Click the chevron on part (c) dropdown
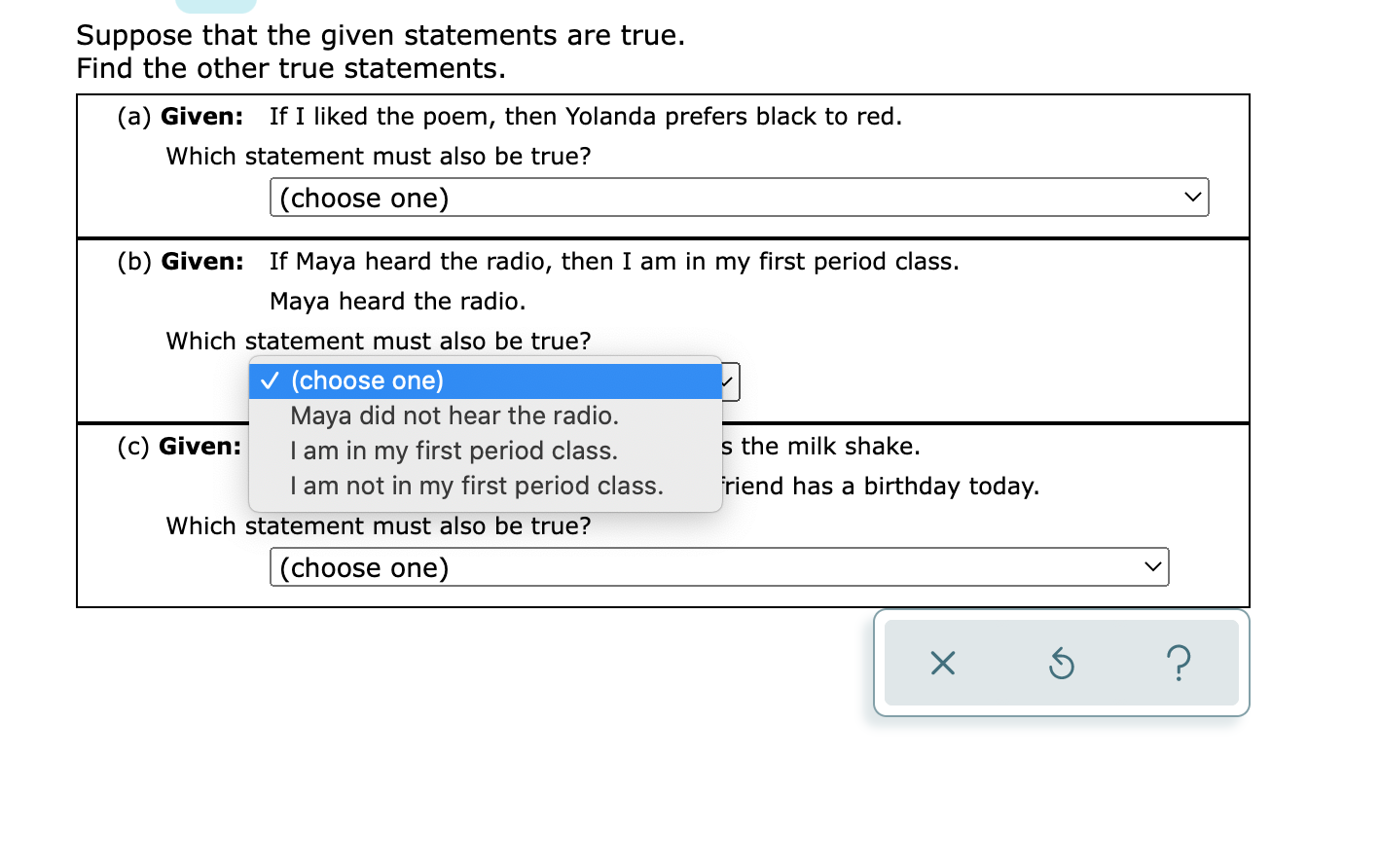The height and width of the screenshot is (868, 1380). coord(1154,566)
